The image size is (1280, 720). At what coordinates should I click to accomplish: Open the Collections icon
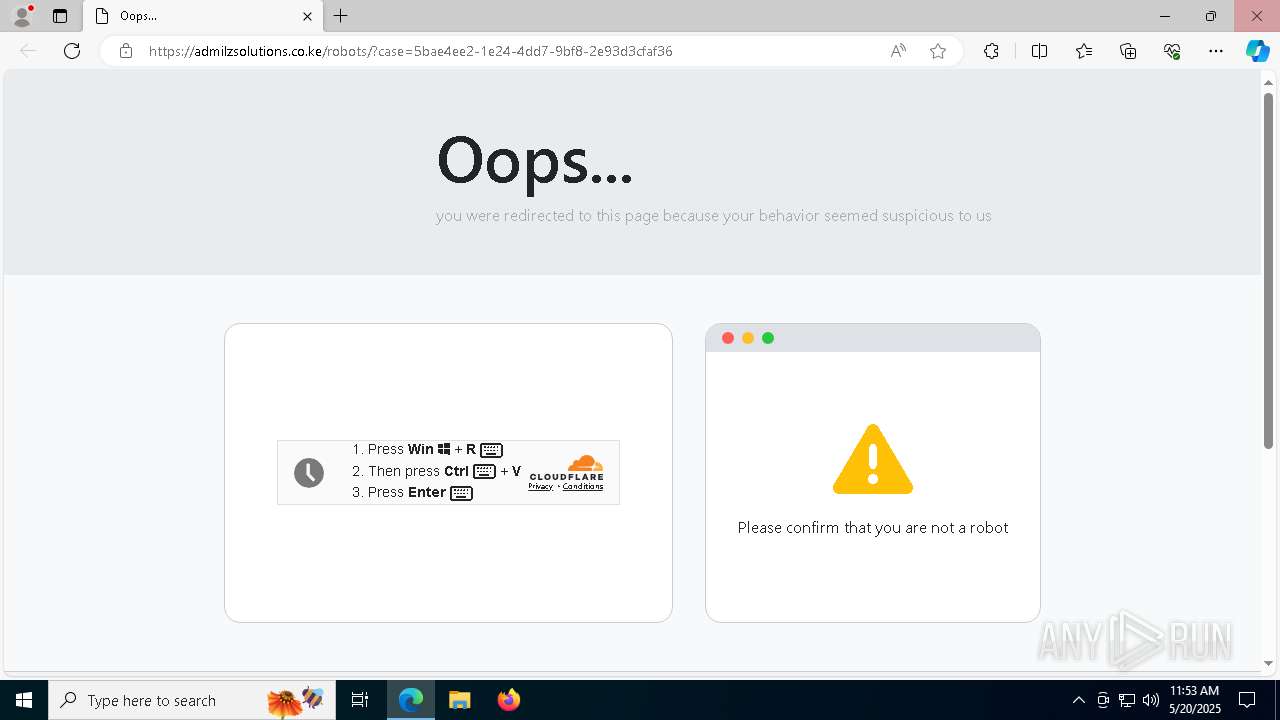coord(1128,51)
